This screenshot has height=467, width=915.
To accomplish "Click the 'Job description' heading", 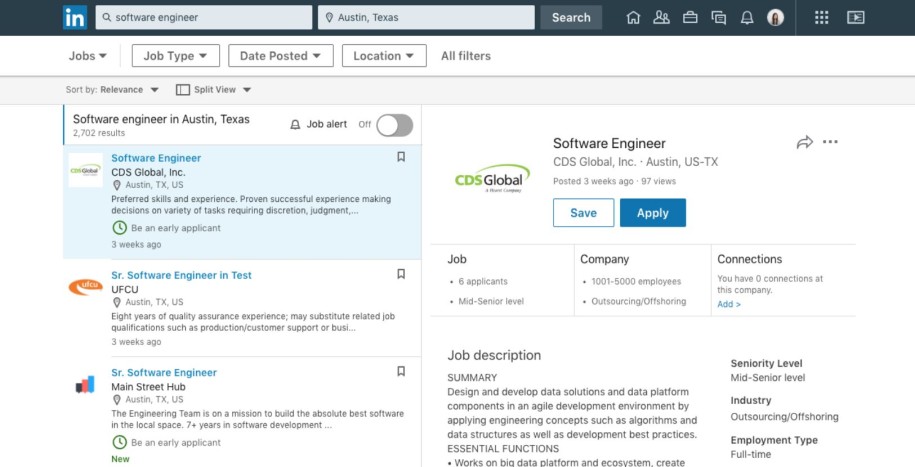I will [x=494, y=355].
